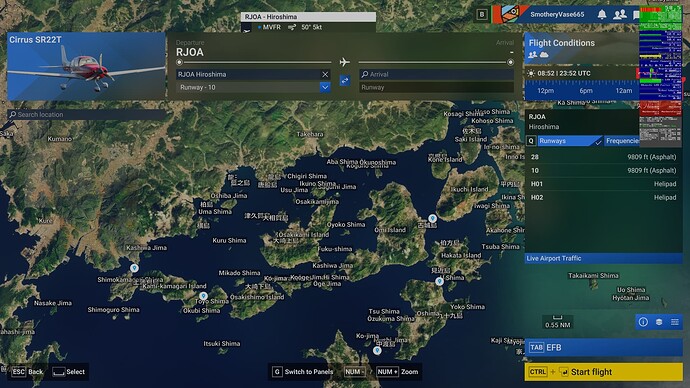Image resolution: width=690 pixels, height=388 pixels.
Task: Open the Flight Conditions panel
Action: tap(581, 48)
